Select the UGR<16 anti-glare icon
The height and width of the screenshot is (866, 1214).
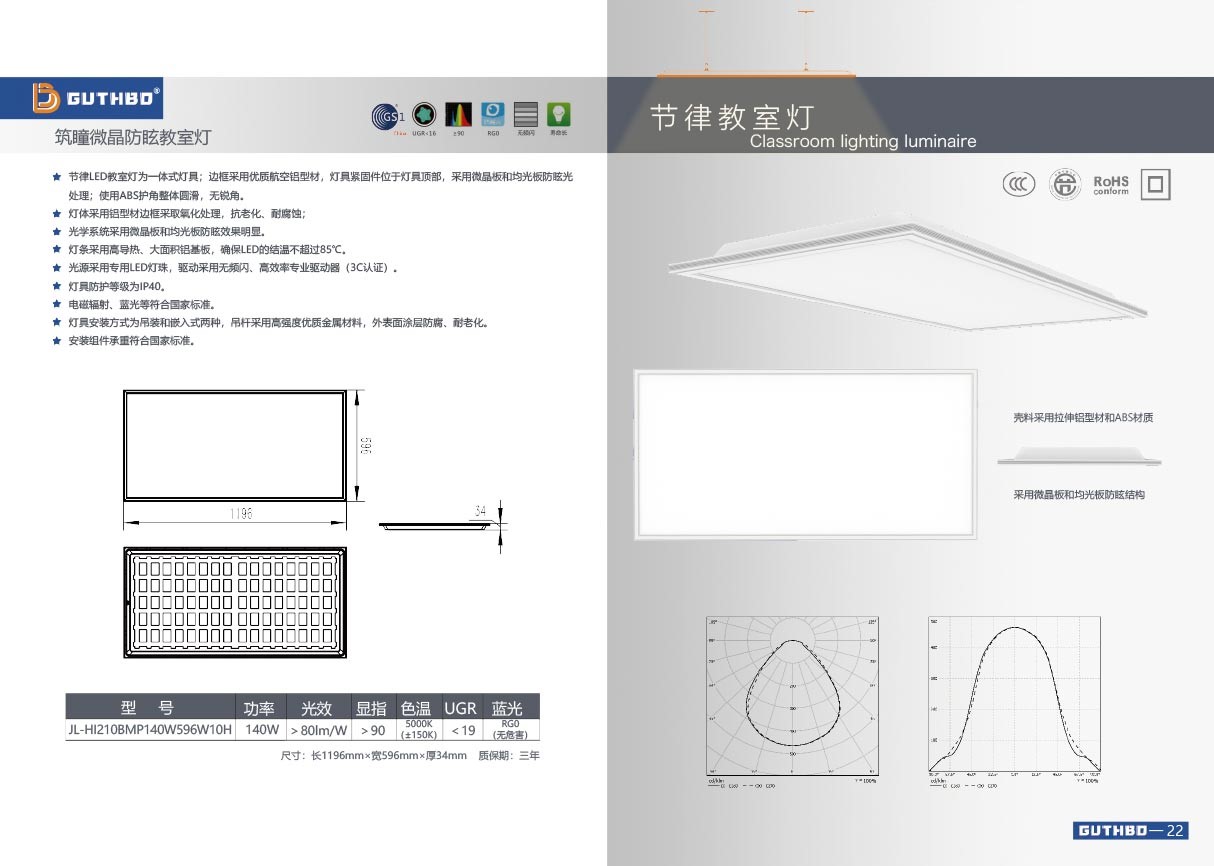click(x=424, y=113)
